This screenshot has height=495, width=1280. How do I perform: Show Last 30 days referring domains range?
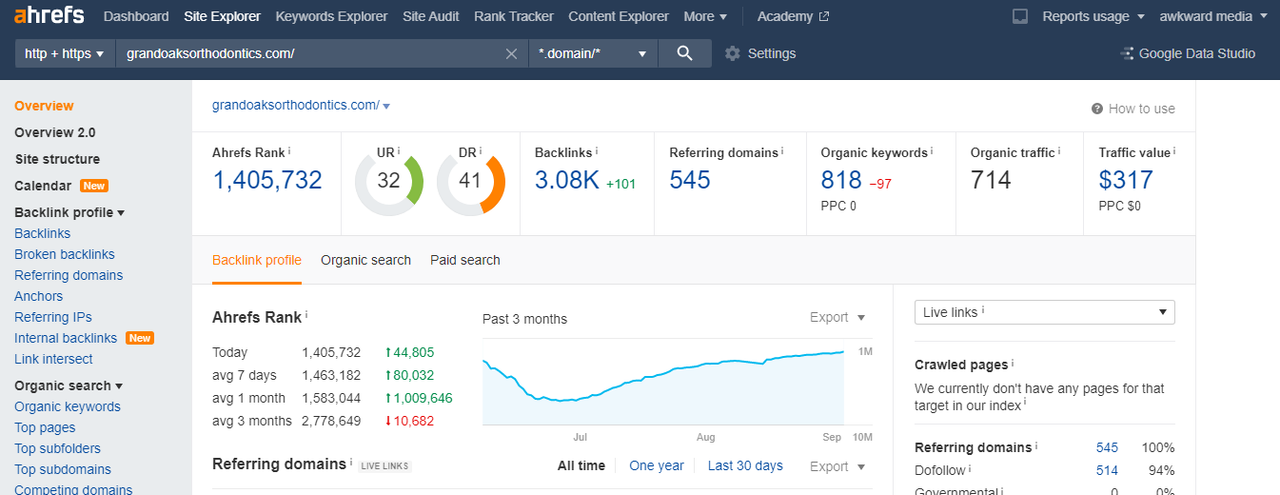coord(745,466)
